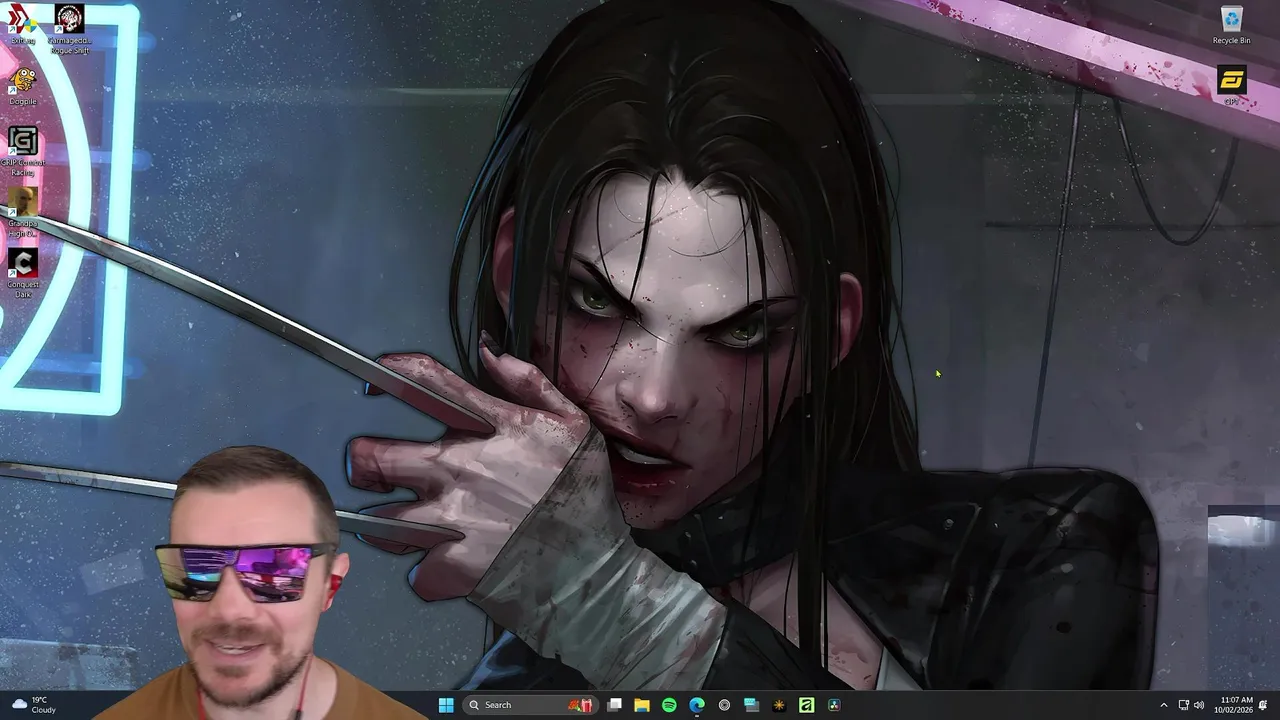The height and width of the screenshot is (720, 1280).
Task: Open the round grey disc app on taskbar
Action: tap(724, 705)
